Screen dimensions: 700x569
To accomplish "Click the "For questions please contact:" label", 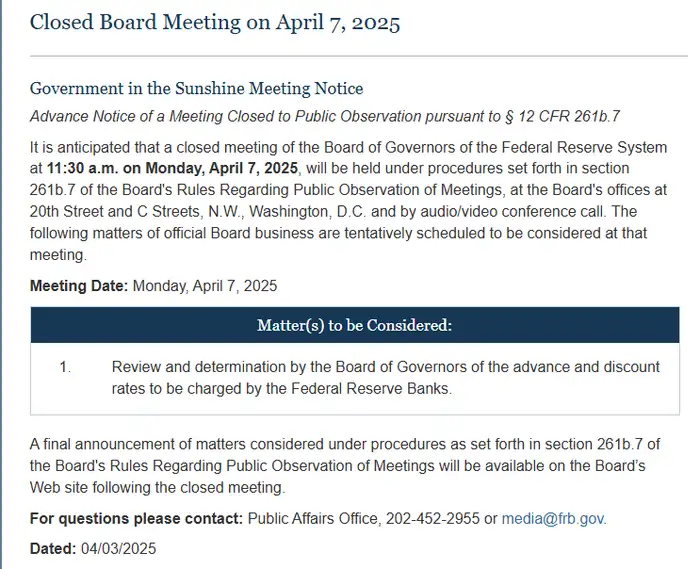I will [136, 518].
